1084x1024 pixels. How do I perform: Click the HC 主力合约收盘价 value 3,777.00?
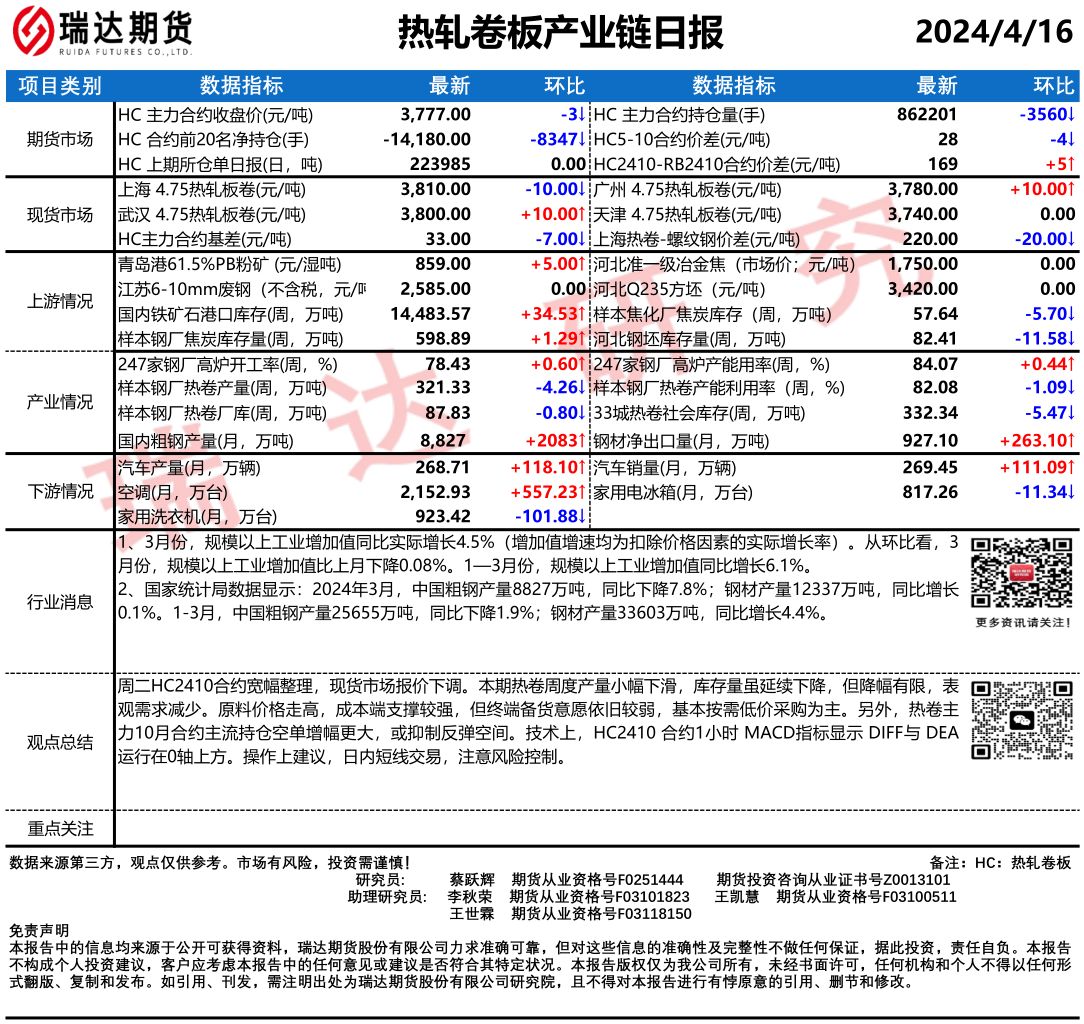435,114
